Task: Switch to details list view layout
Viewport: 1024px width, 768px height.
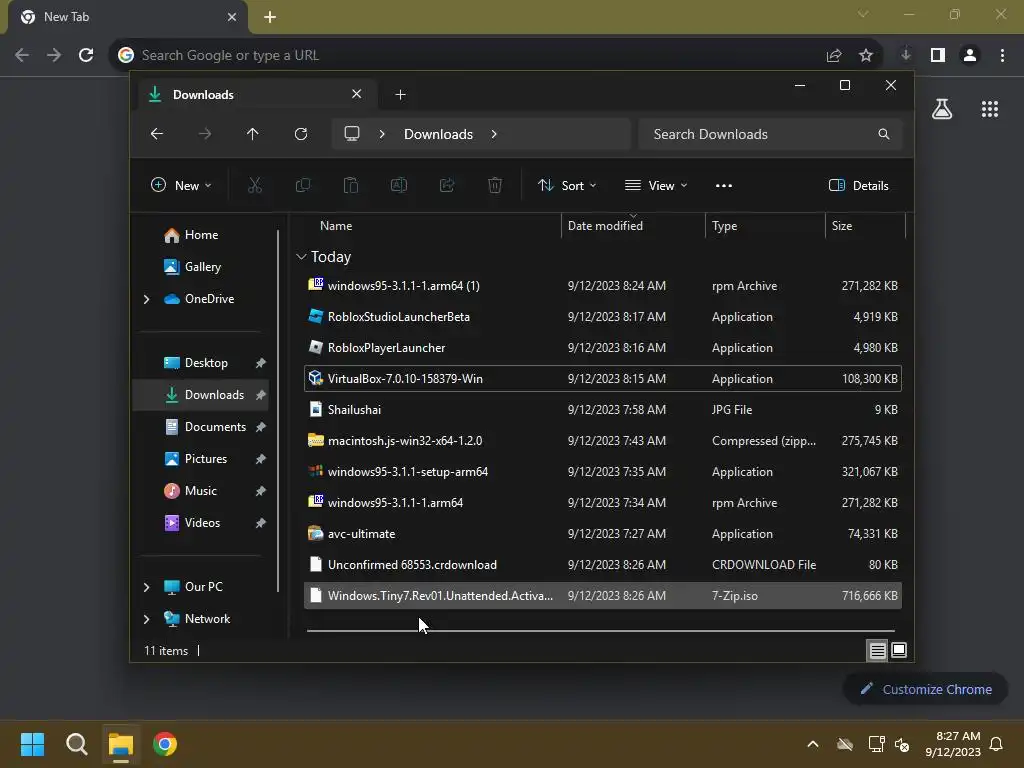Action: 878,650
